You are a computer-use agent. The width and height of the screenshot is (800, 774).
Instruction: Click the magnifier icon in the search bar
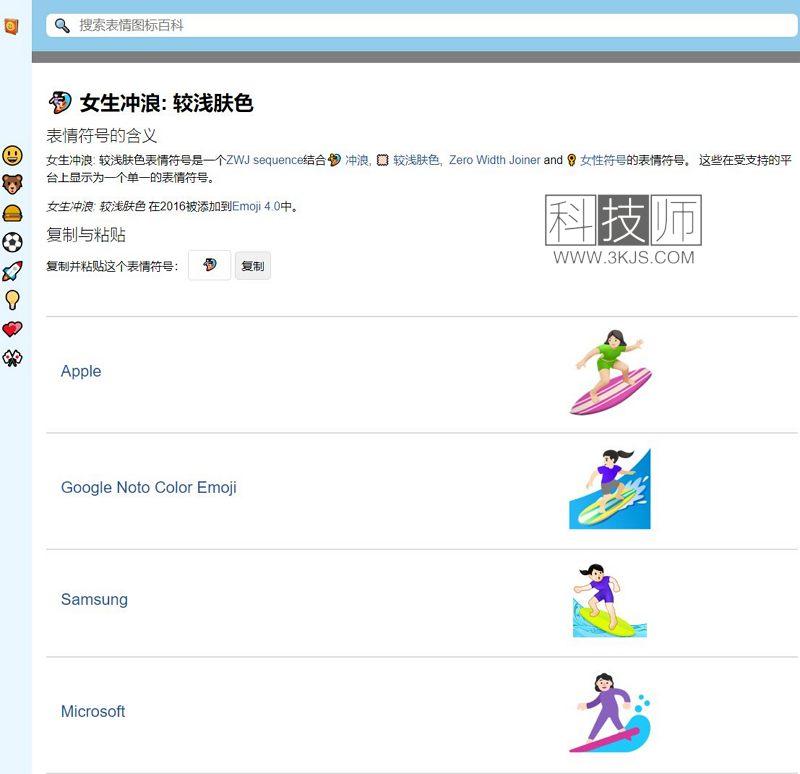tap(62, 26)
